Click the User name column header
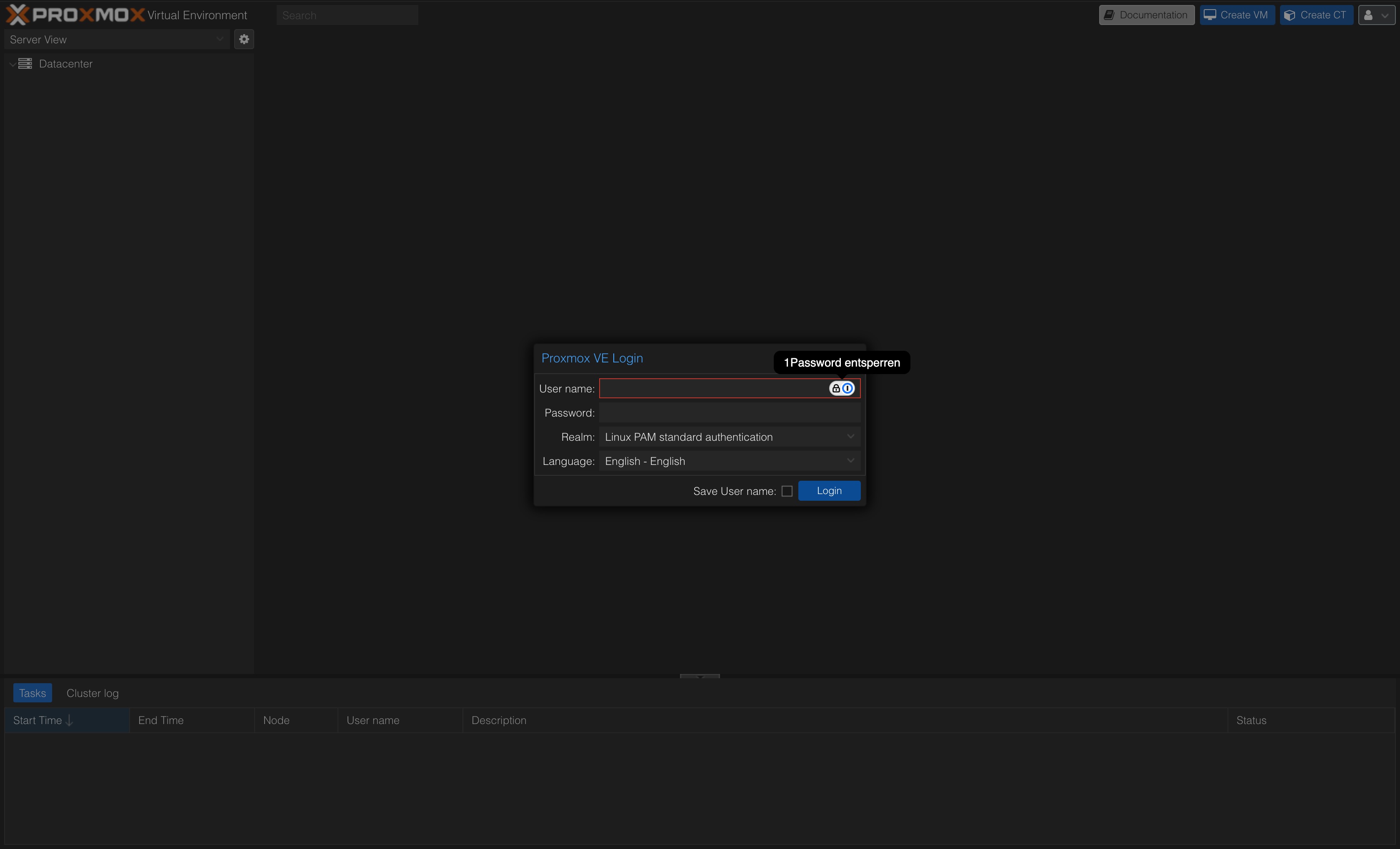1400x849 pixels. pyautogui.click(x=400, y=720)
